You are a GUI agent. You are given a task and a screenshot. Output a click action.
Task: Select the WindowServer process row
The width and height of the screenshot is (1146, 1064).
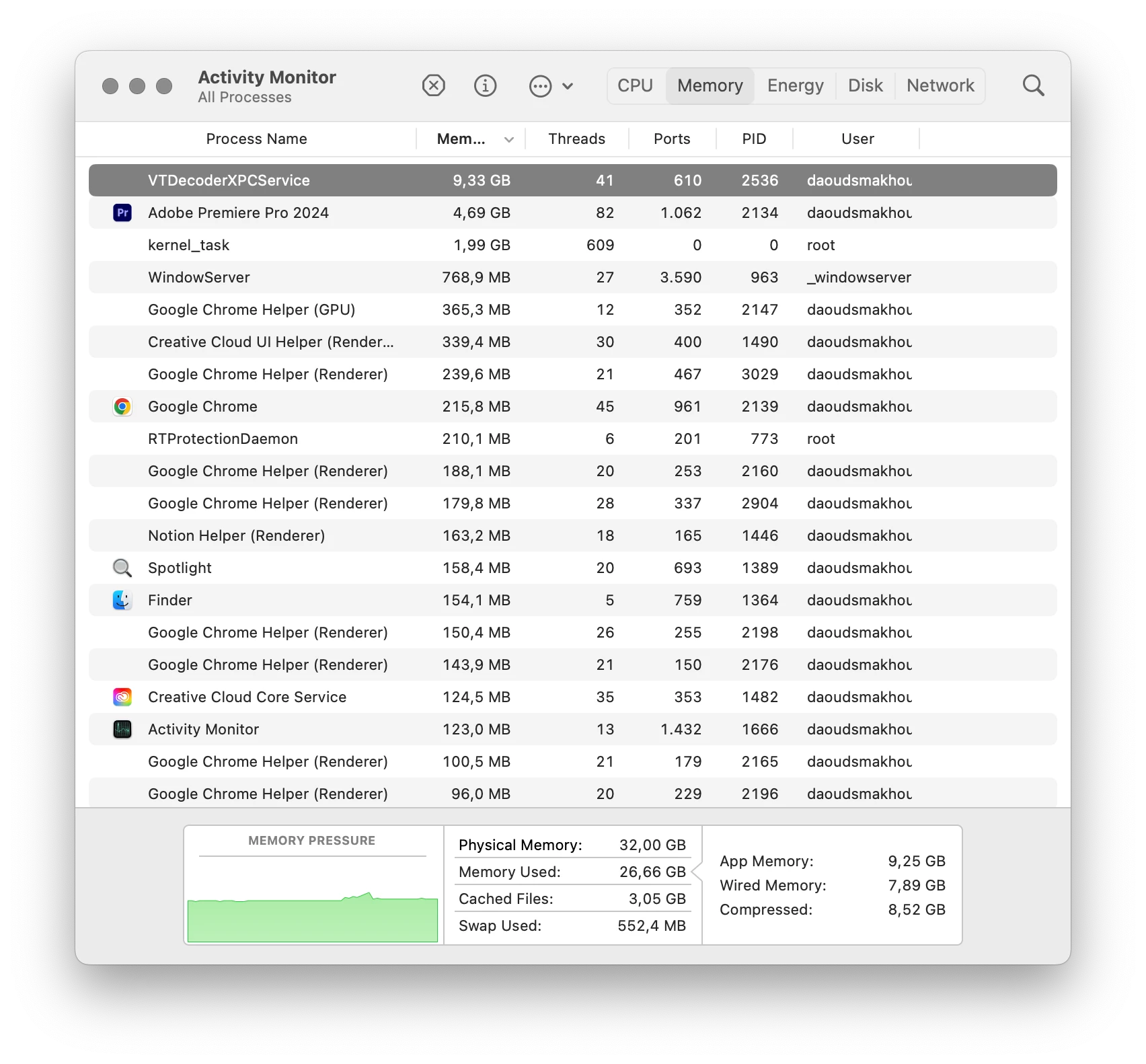tap(573, 277)
